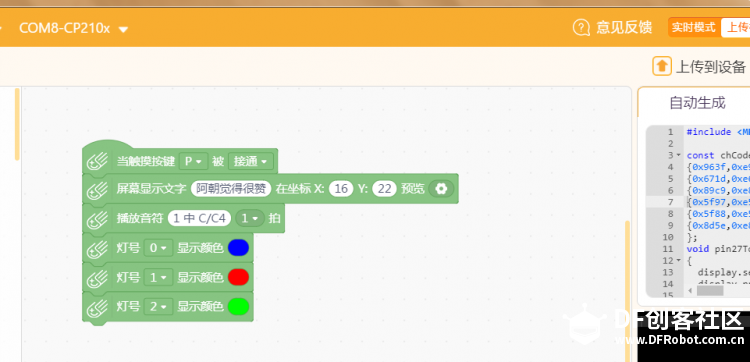Click 上传到设备 upload to device
The image size is (750, 362).
tap(710, 67)
